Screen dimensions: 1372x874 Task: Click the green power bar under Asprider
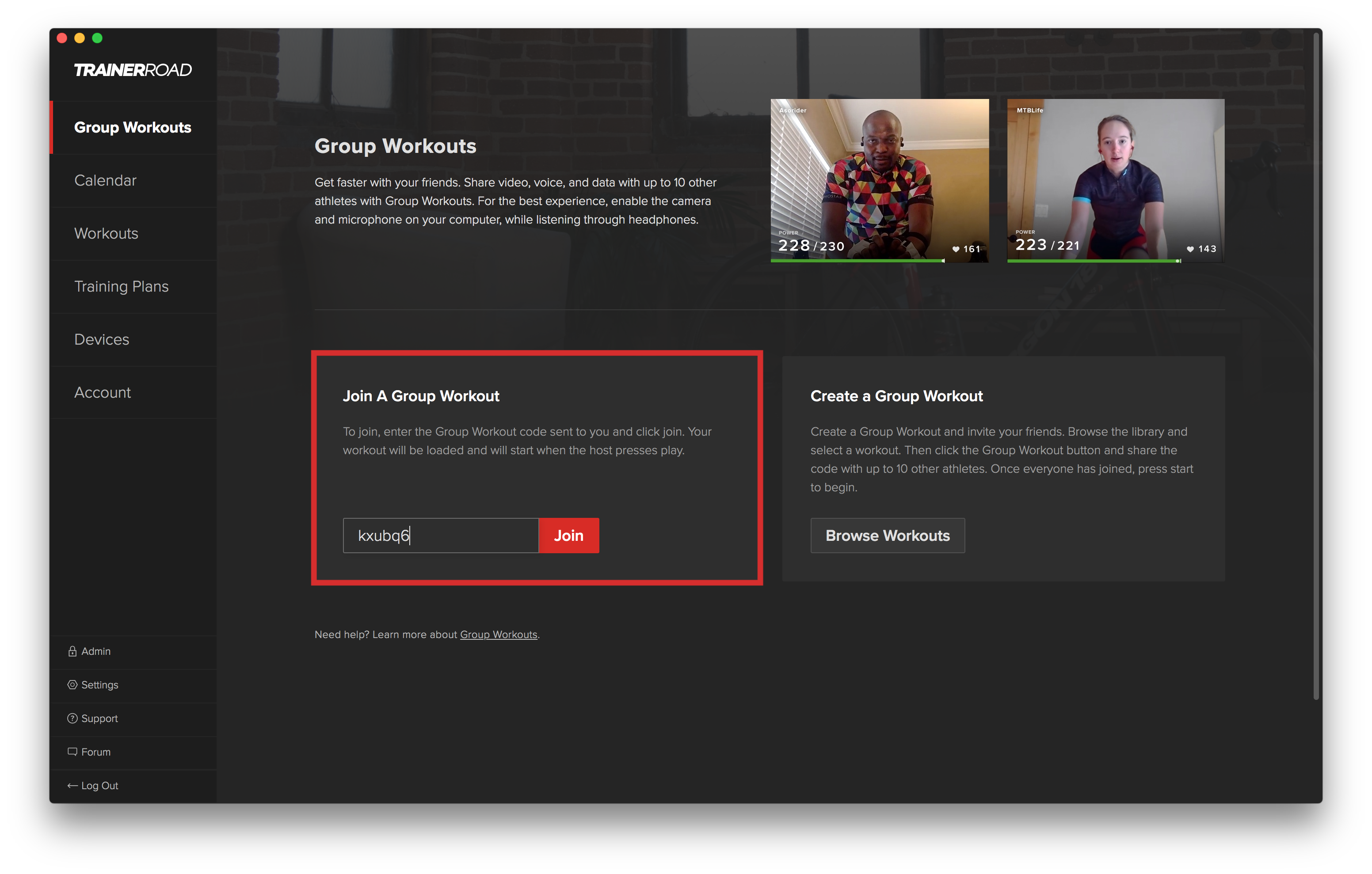pos(858,261)
